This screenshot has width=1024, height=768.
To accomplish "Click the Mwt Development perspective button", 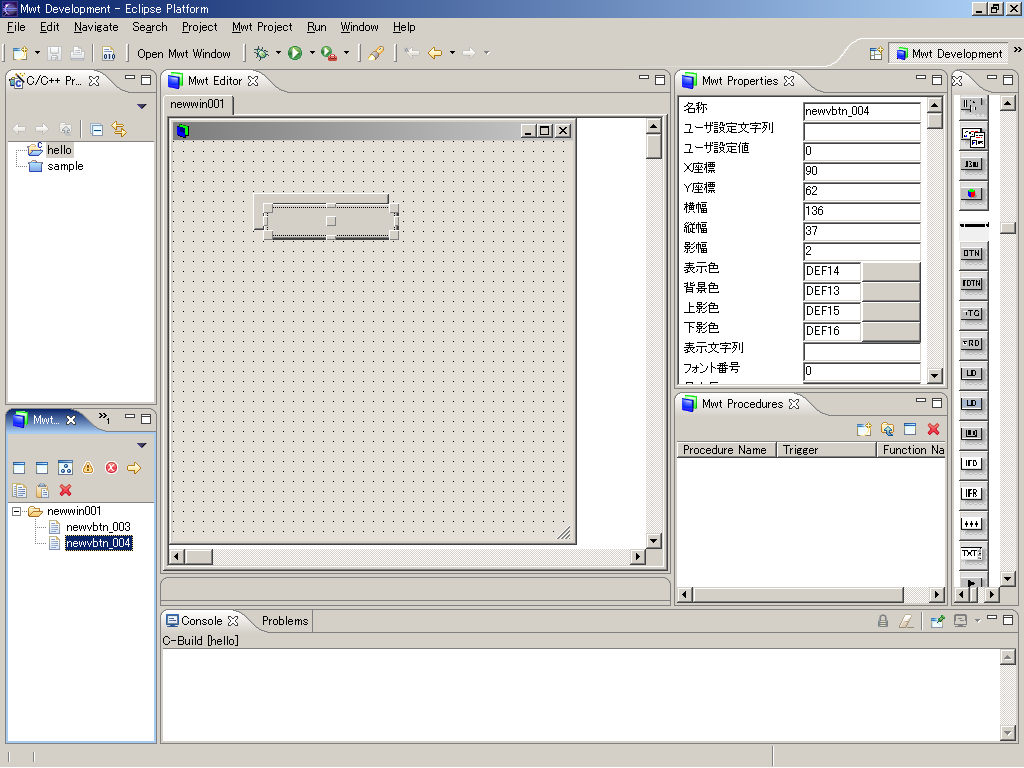I will (x=950, y=54).
